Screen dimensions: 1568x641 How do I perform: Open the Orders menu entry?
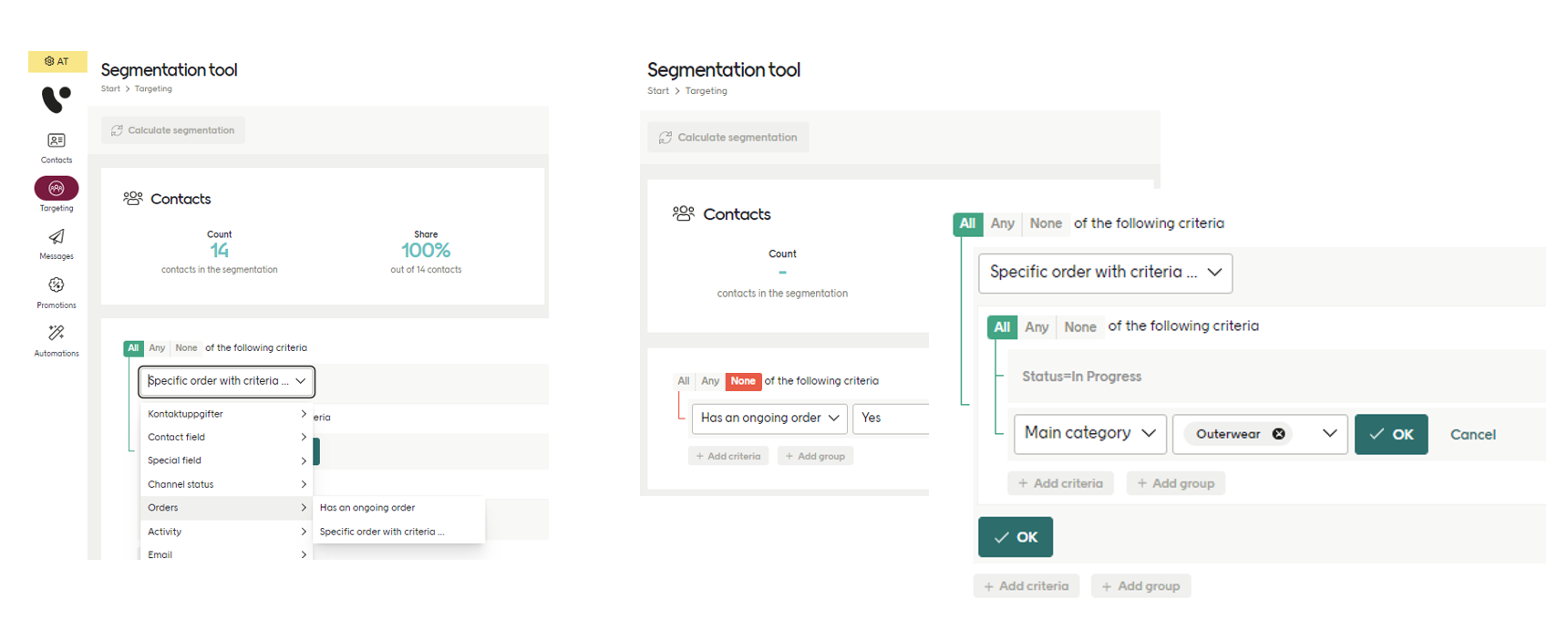226,508
